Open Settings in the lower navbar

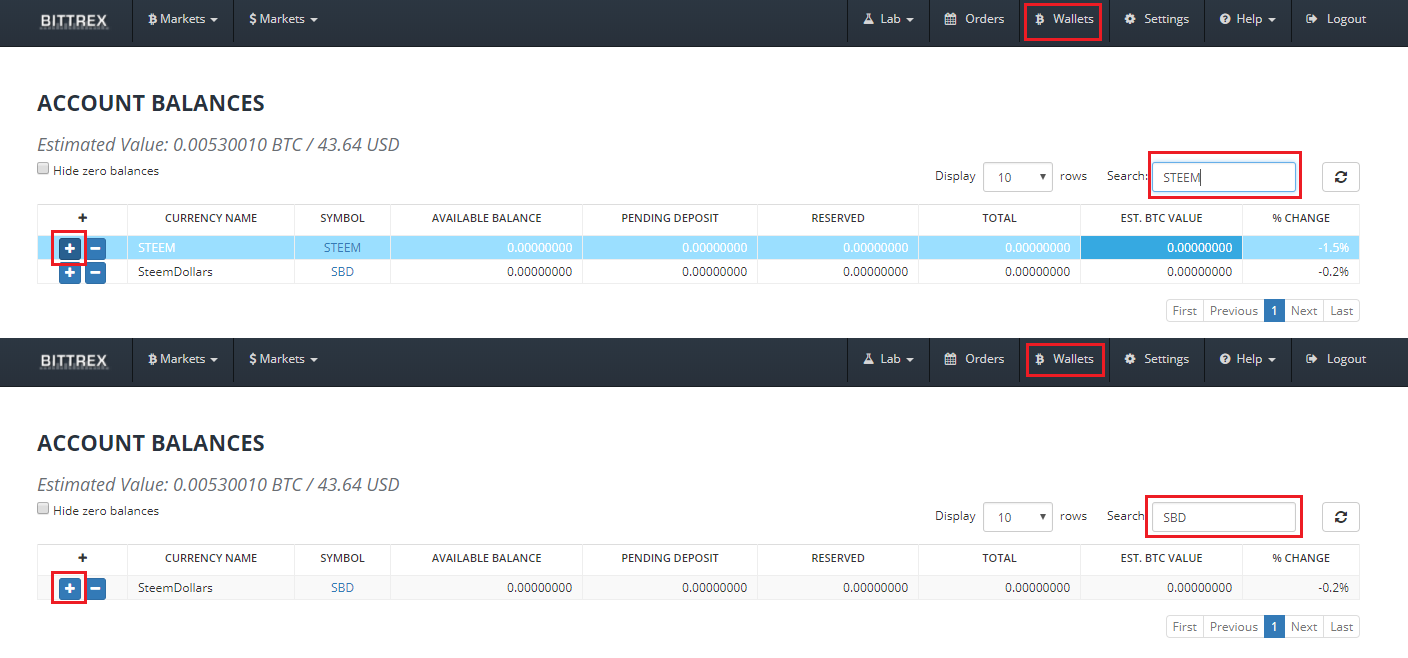coord(1156,359)
